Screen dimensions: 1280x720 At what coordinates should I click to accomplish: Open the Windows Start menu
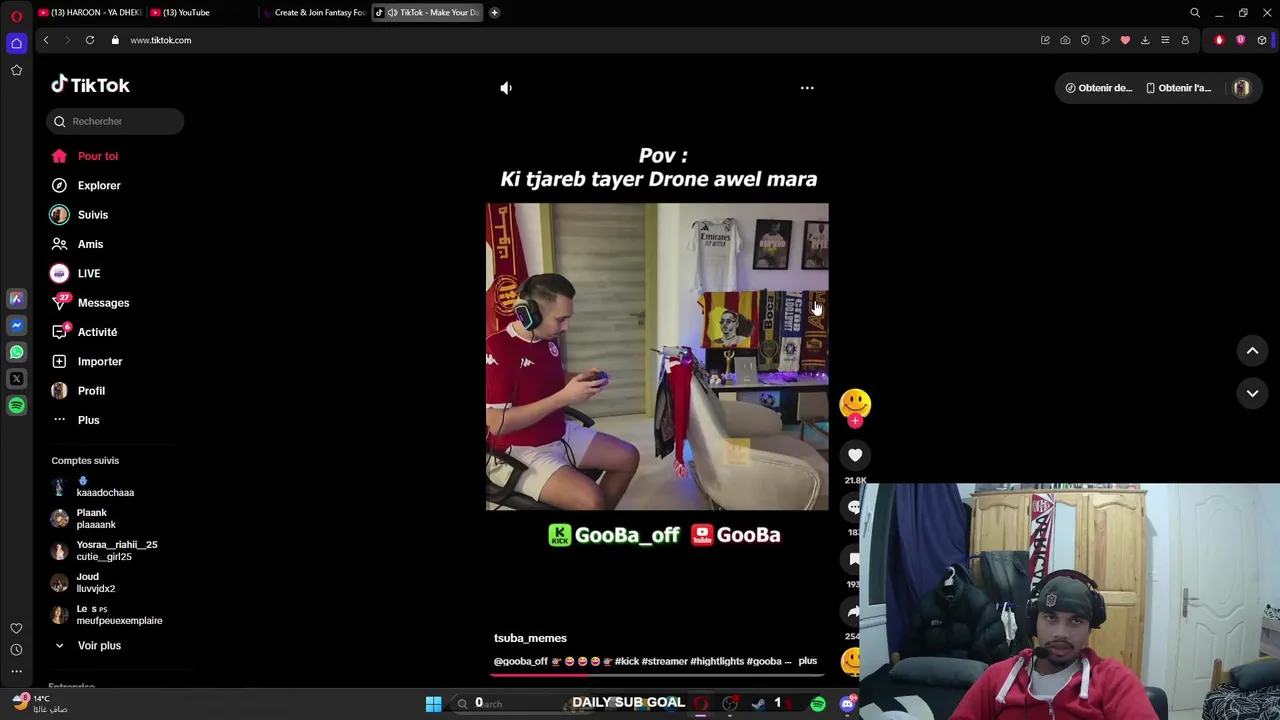tap(433, 704)
